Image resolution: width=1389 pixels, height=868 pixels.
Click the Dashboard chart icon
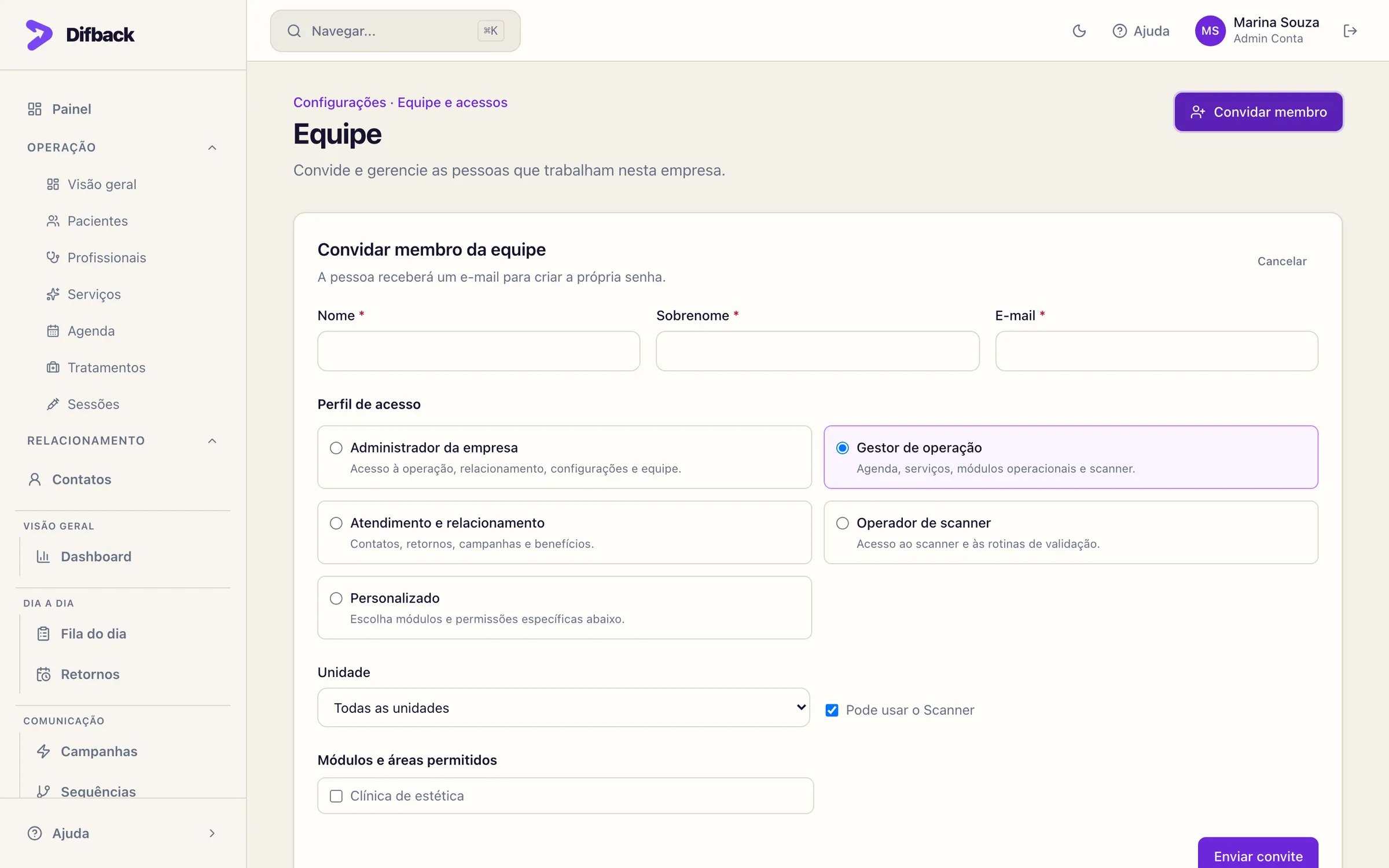43,557
